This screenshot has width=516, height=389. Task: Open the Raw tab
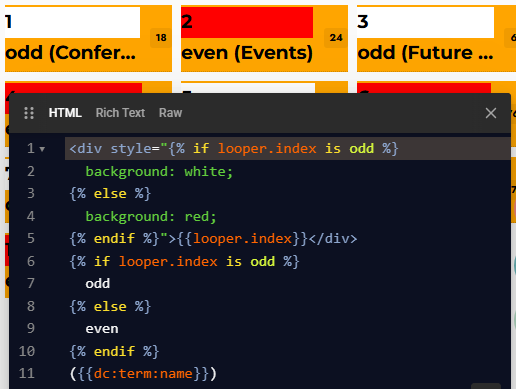pos(170,113)
